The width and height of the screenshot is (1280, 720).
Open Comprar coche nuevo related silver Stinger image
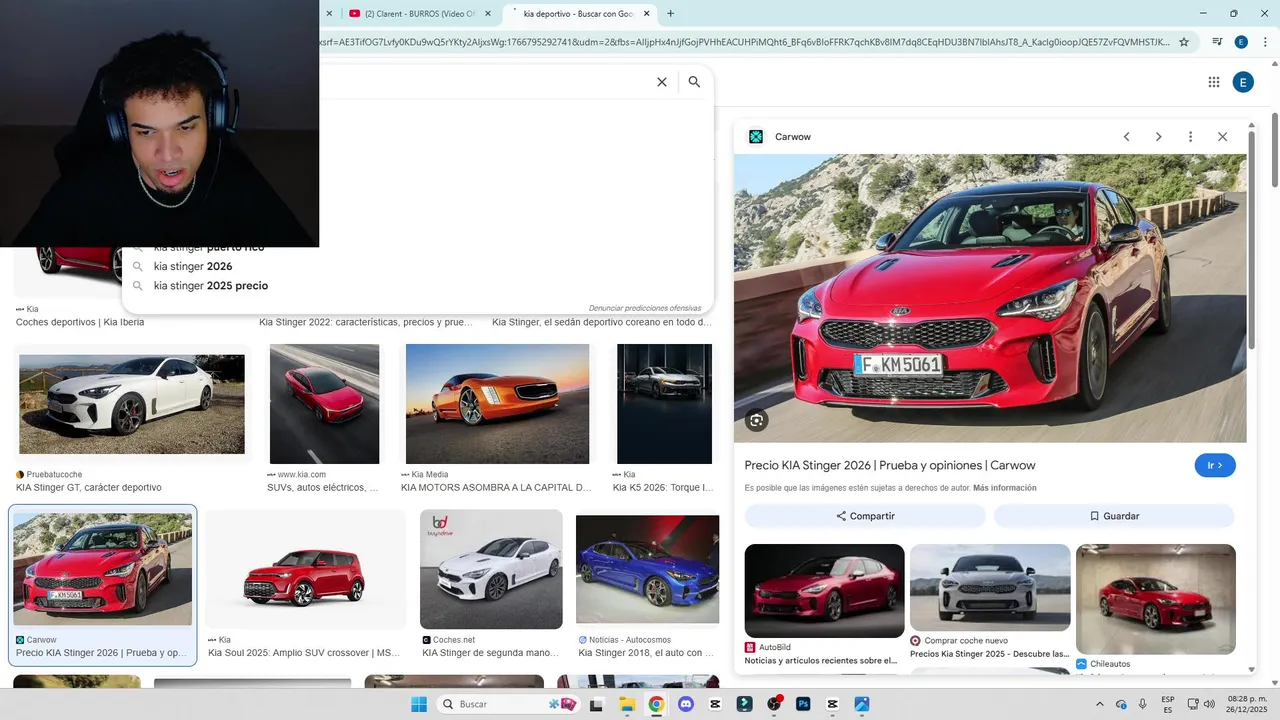990,587
